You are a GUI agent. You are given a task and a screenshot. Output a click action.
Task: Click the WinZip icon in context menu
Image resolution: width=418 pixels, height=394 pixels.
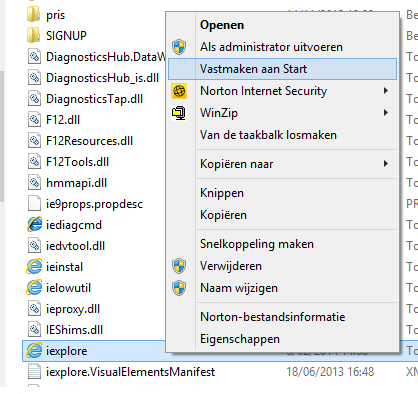tap(179, 113)
